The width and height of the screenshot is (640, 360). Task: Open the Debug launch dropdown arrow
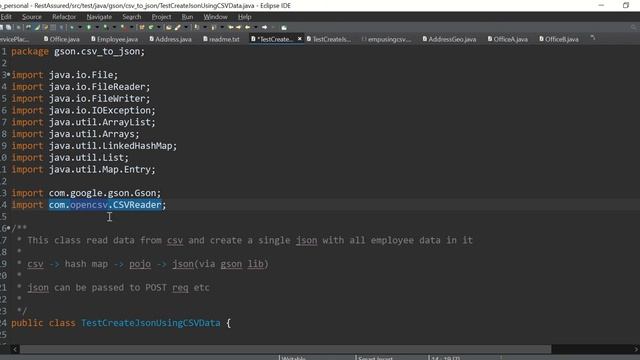point(80,27)
